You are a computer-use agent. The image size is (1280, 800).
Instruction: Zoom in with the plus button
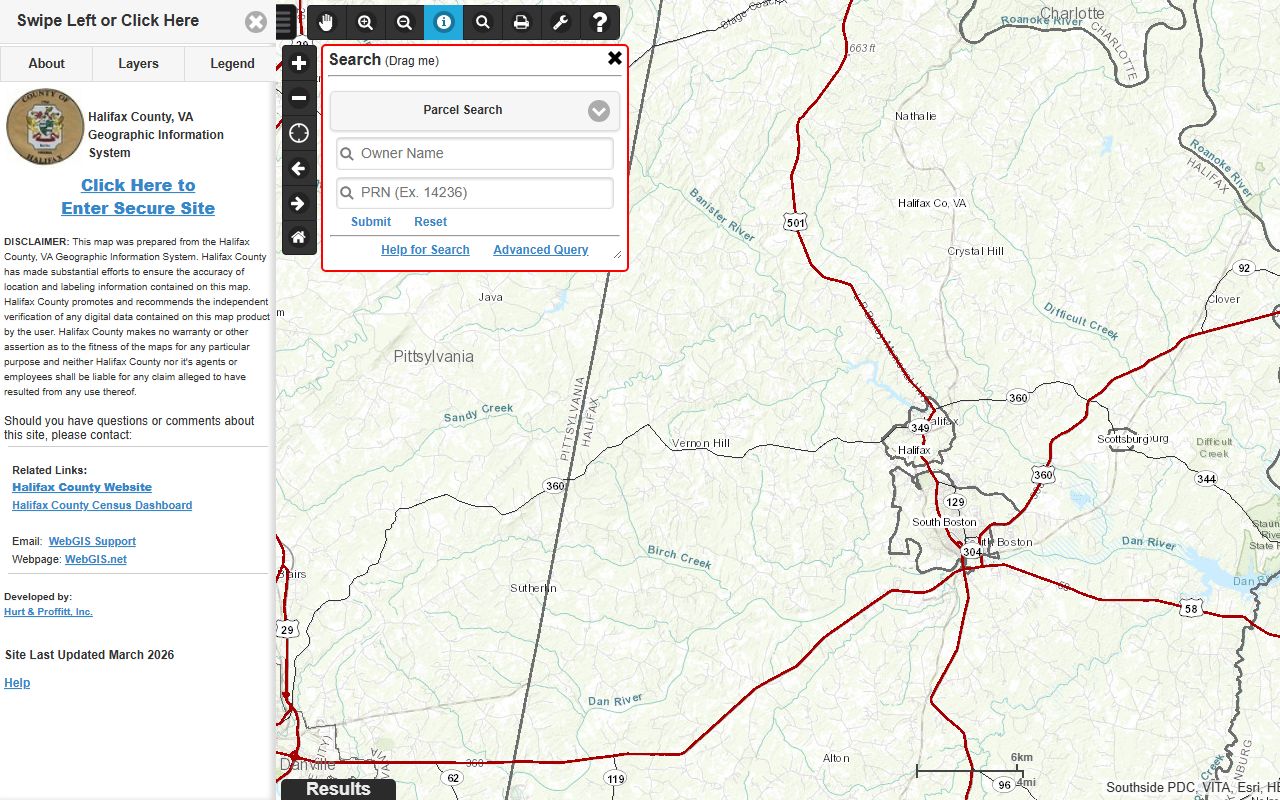[299, 63]
